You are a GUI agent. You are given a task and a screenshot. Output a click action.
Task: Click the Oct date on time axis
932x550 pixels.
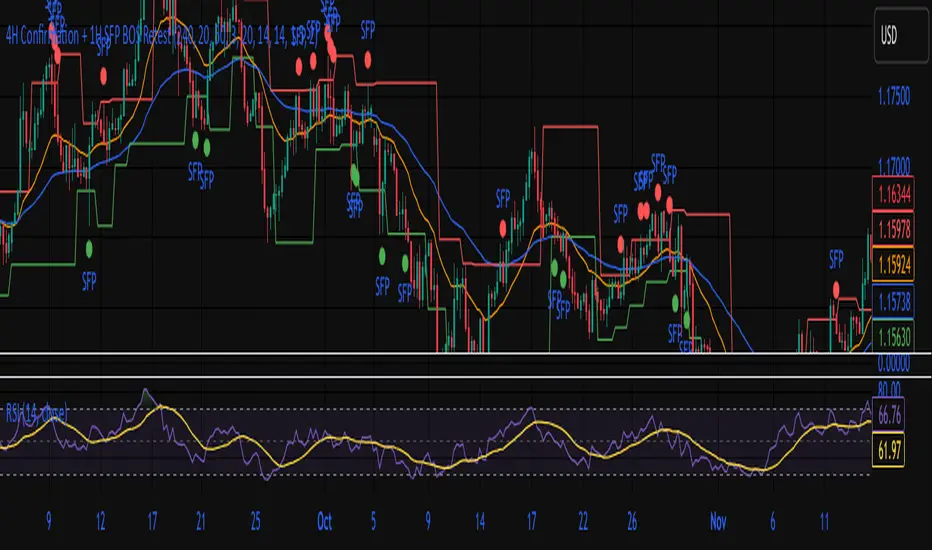click(323, 521)
